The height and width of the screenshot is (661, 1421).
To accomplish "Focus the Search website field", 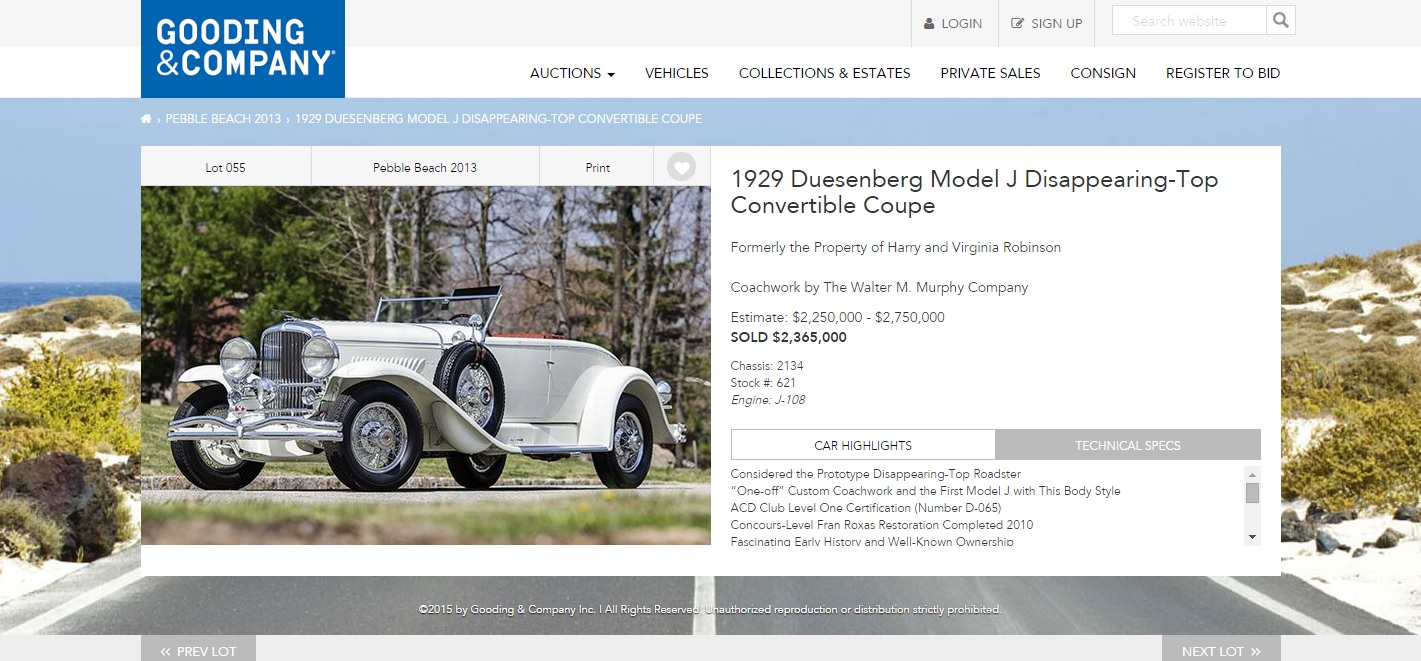I will [x=1189, y=20].
